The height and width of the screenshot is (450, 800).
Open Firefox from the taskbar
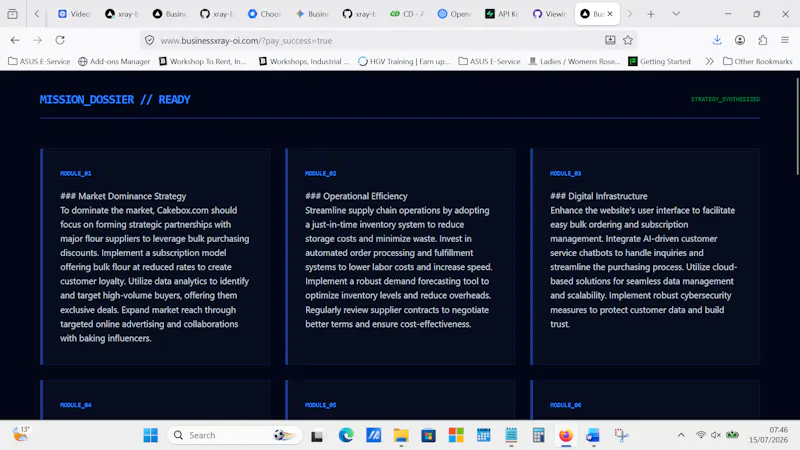click(x=565, y=435)
